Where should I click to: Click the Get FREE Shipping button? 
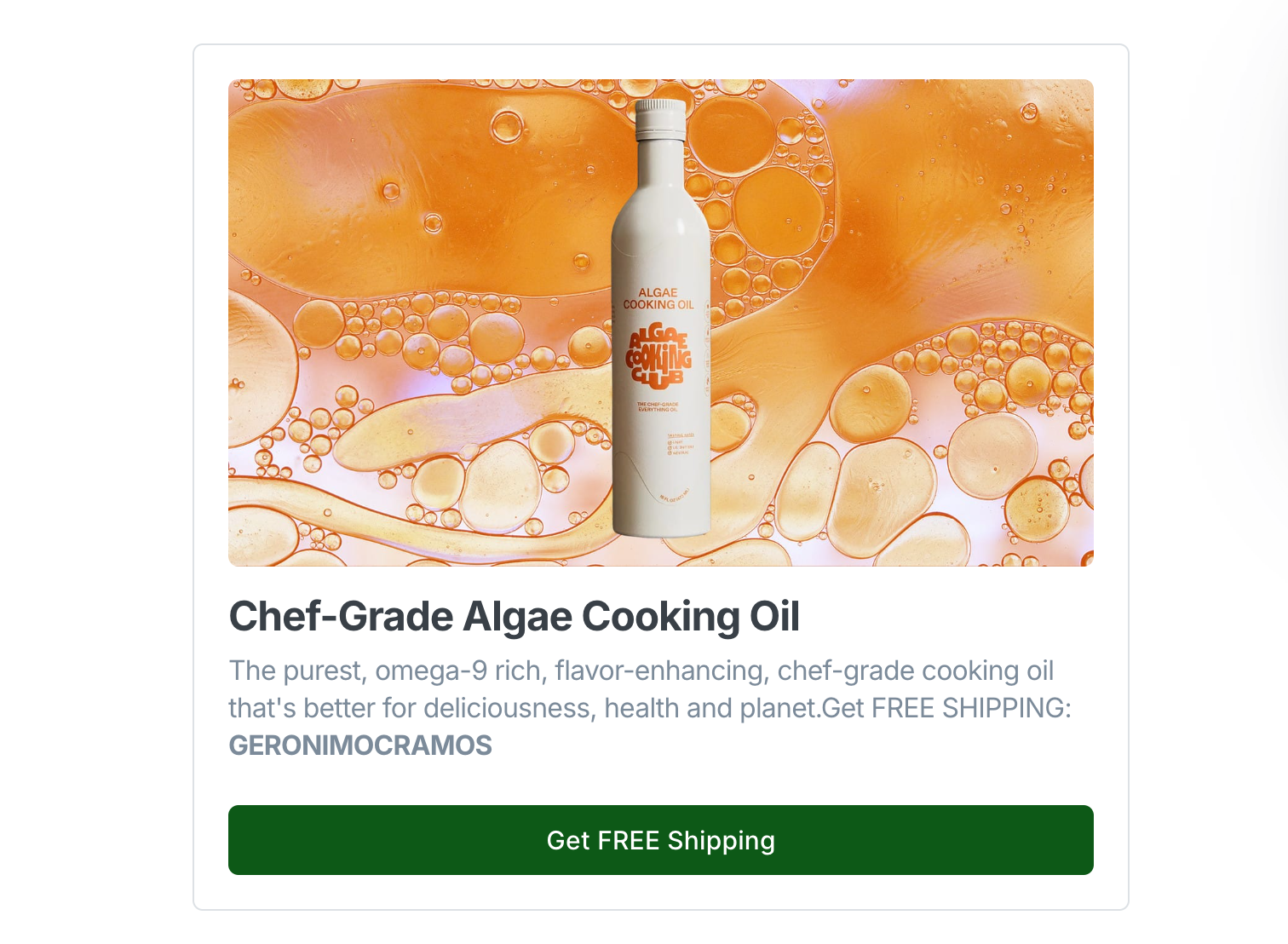(660, 840)
